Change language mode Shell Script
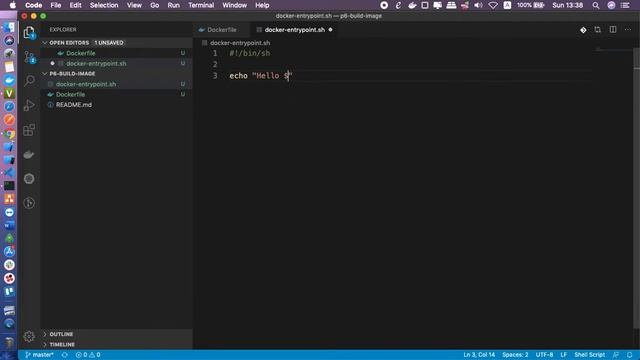The width and height of the screenshot is (640, 360). (589, 355)
